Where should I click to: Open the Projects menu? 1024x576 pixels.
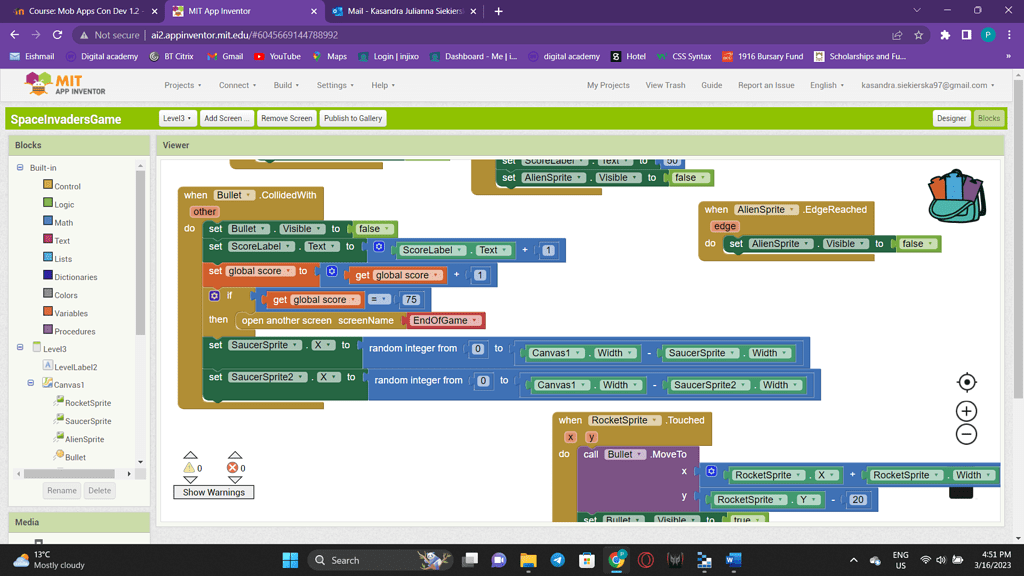pyautogui.click(x=182, y=85)
